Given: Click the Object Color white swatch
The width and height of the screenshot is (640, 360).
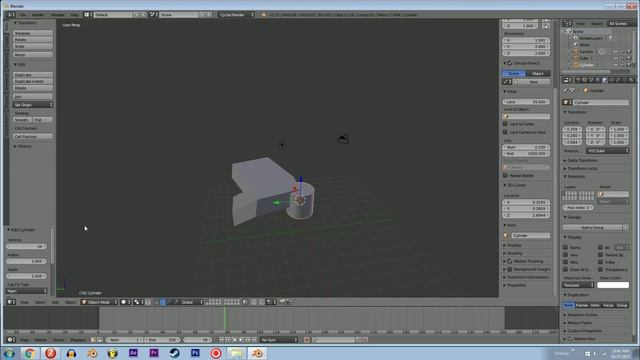Looking at the screenshot, I should tap(613, 285).
